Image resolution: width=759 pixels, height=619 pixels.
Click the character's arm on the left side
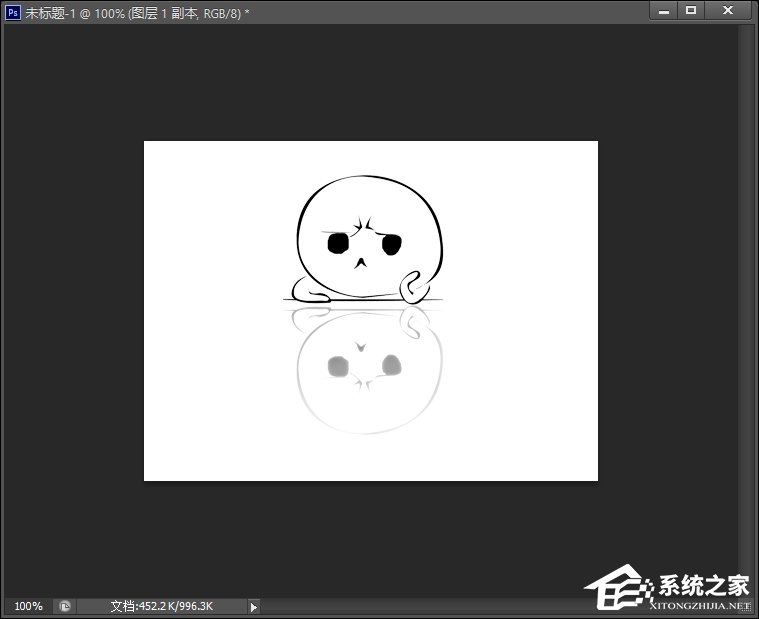[315, 295]
